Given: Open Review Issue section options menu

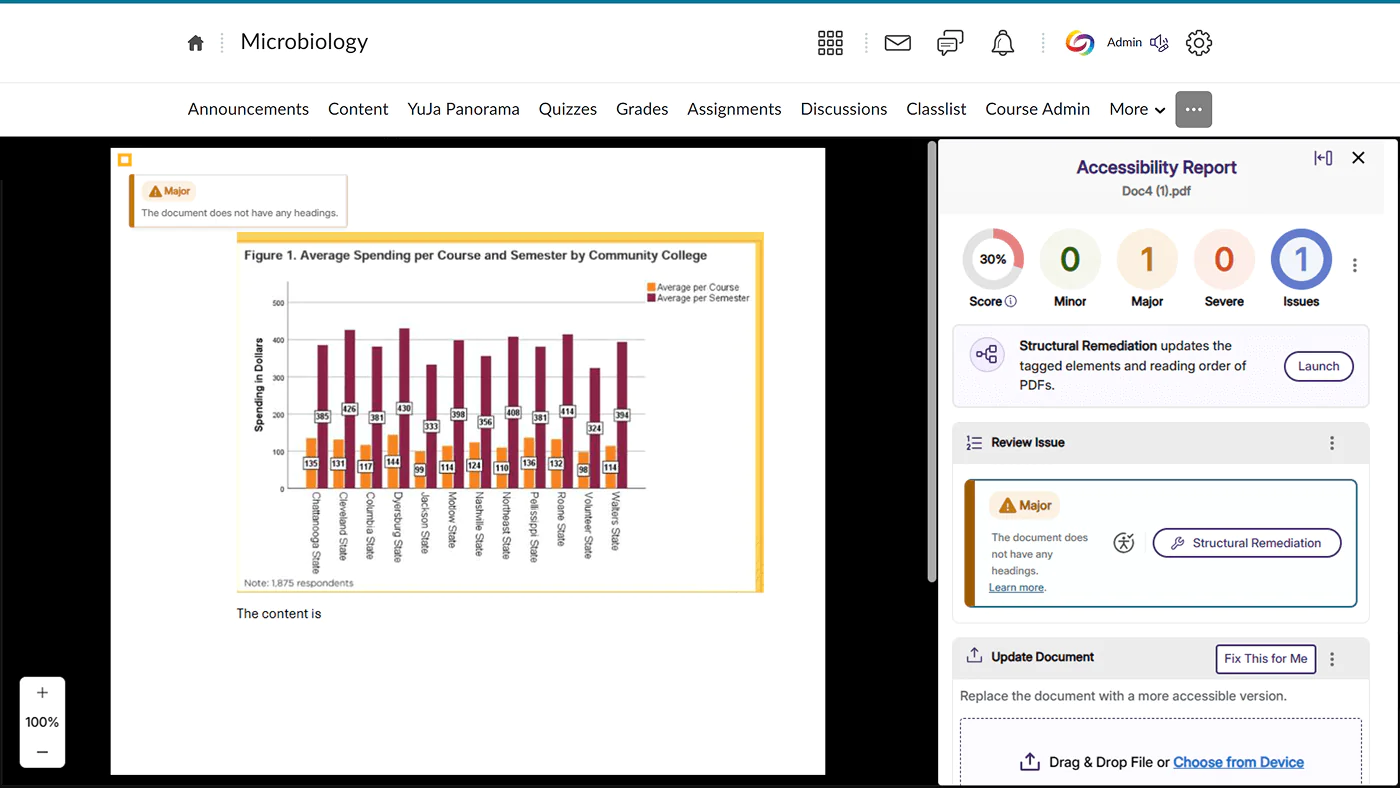Looking at the screenshot, I should [x=1332, y=443].
